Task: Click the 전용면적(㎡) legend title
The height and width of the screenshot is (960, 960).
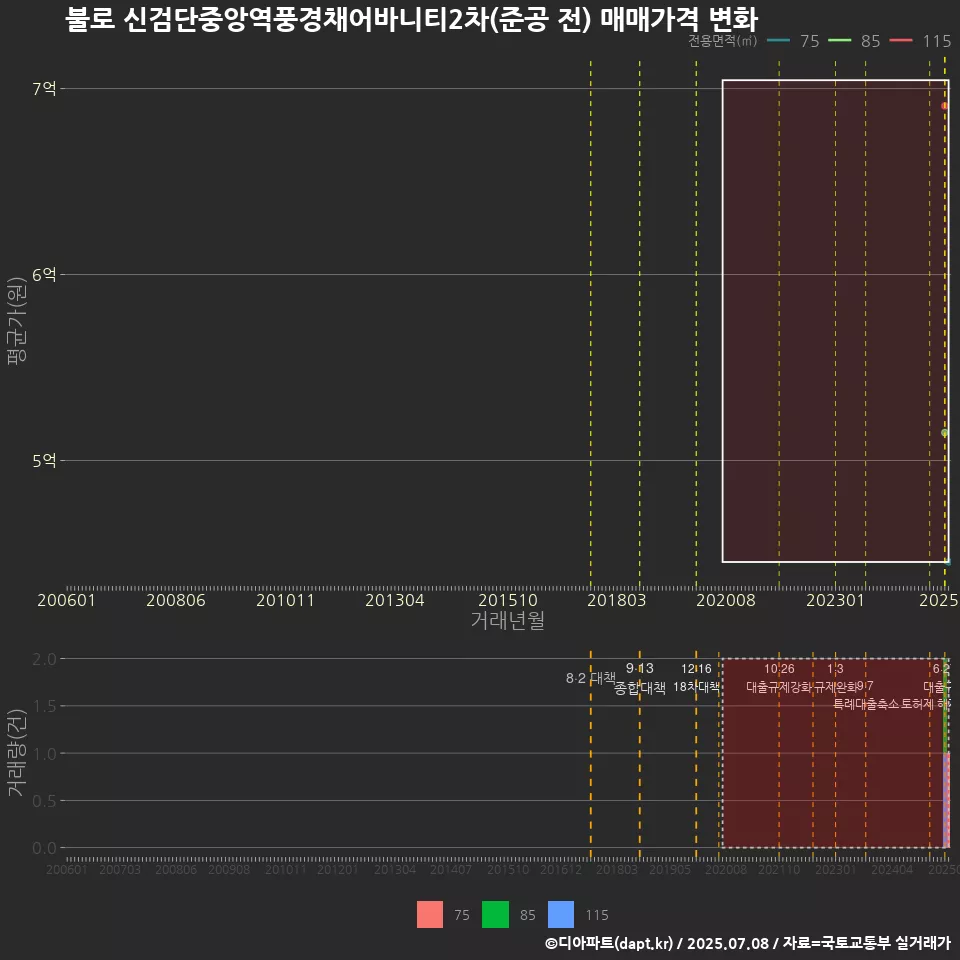Action: [722, 41]
